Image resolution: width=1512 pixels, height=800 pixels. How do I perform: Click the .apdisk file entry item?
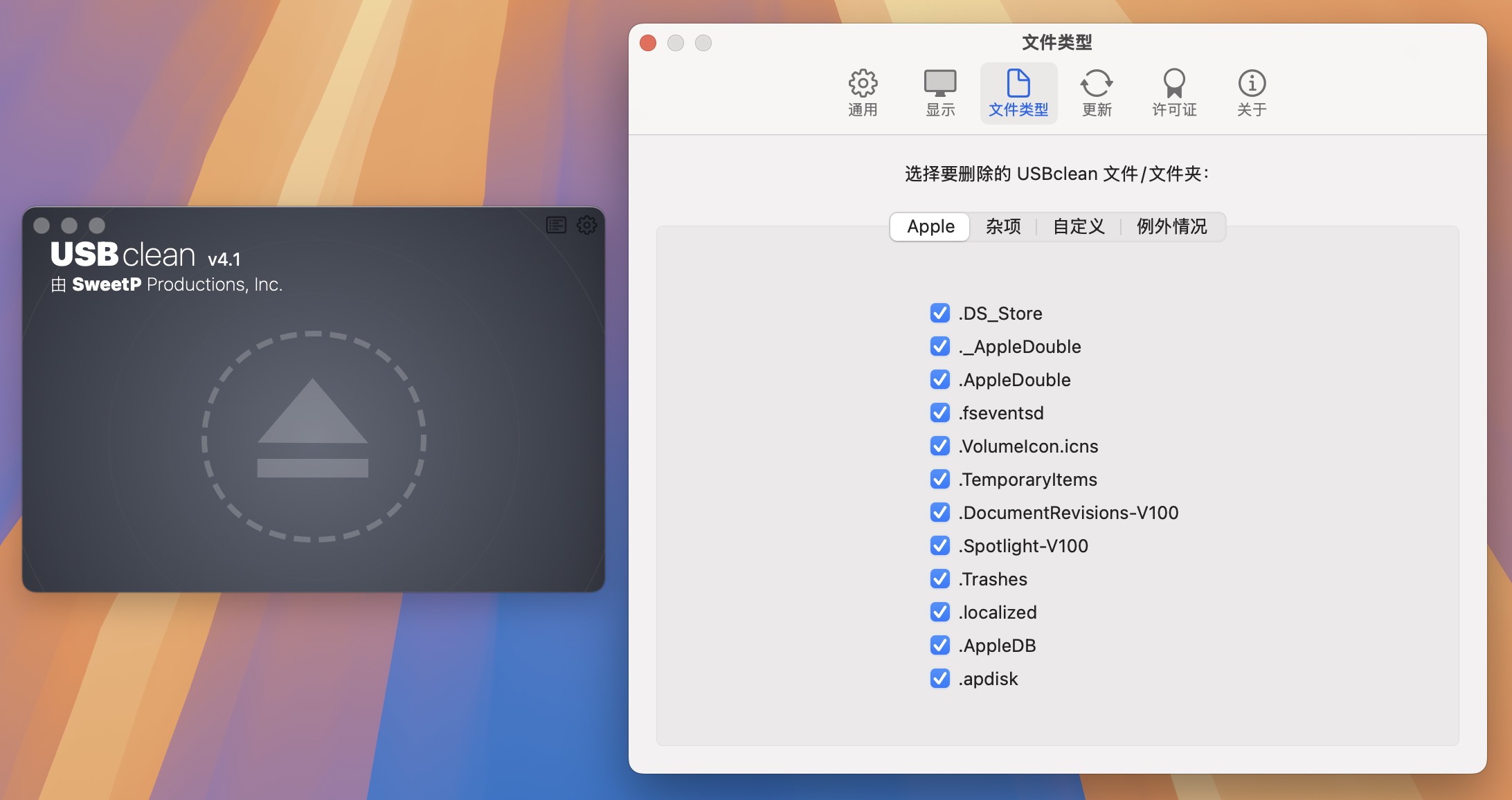click(988, 678)
